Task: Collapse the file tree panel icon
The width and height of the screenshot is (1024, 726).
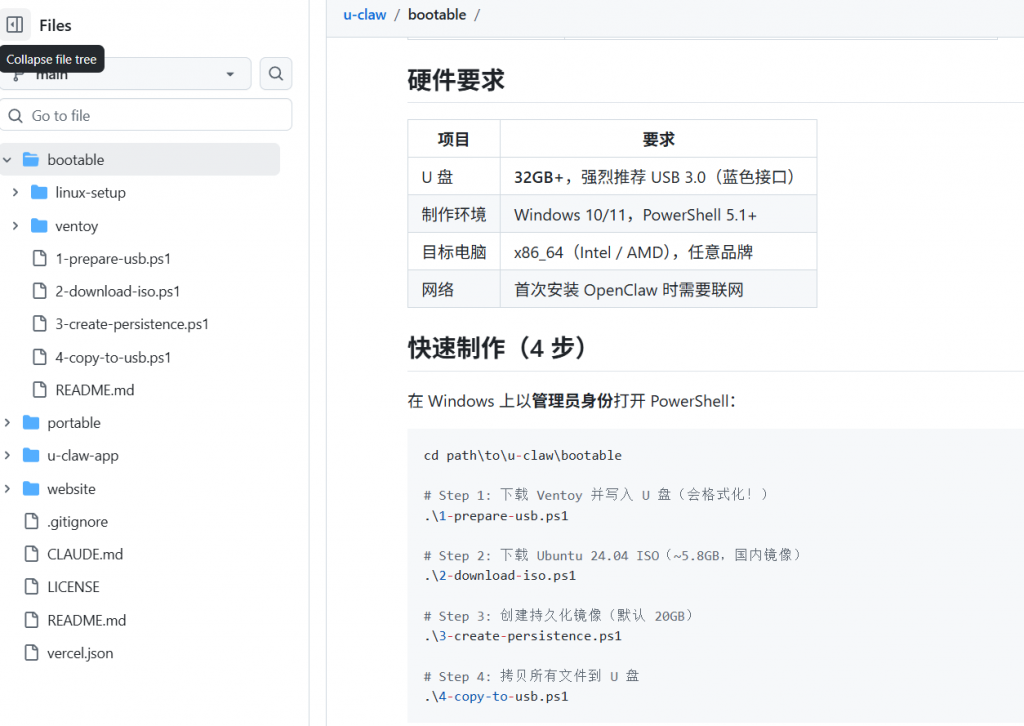Action: point(15,25)
